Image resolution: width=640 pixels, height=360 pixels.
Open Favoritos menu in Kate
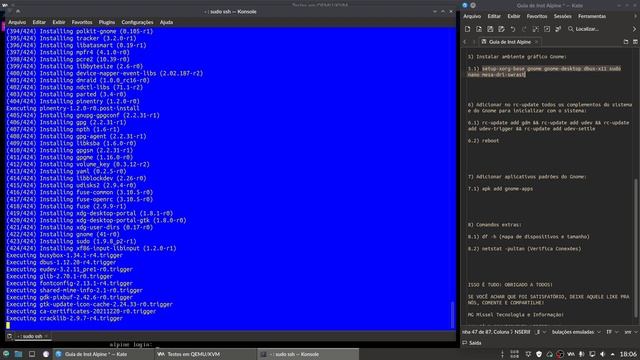[x=537, y=16]
